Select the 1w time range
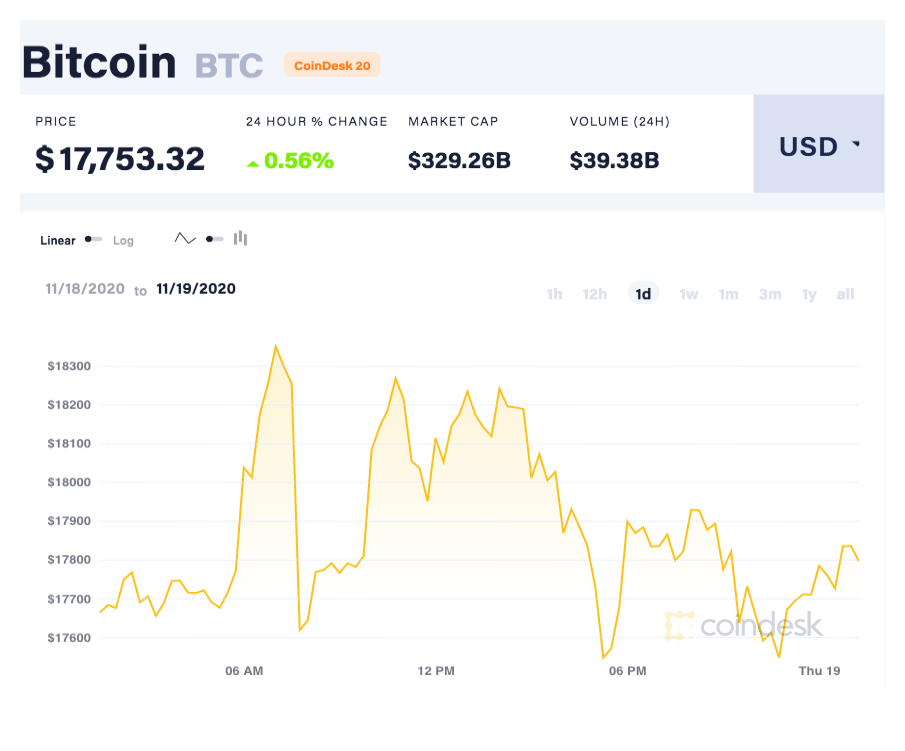Image resolution: width=905 pixels, height=751 pixels. [689, 294]
